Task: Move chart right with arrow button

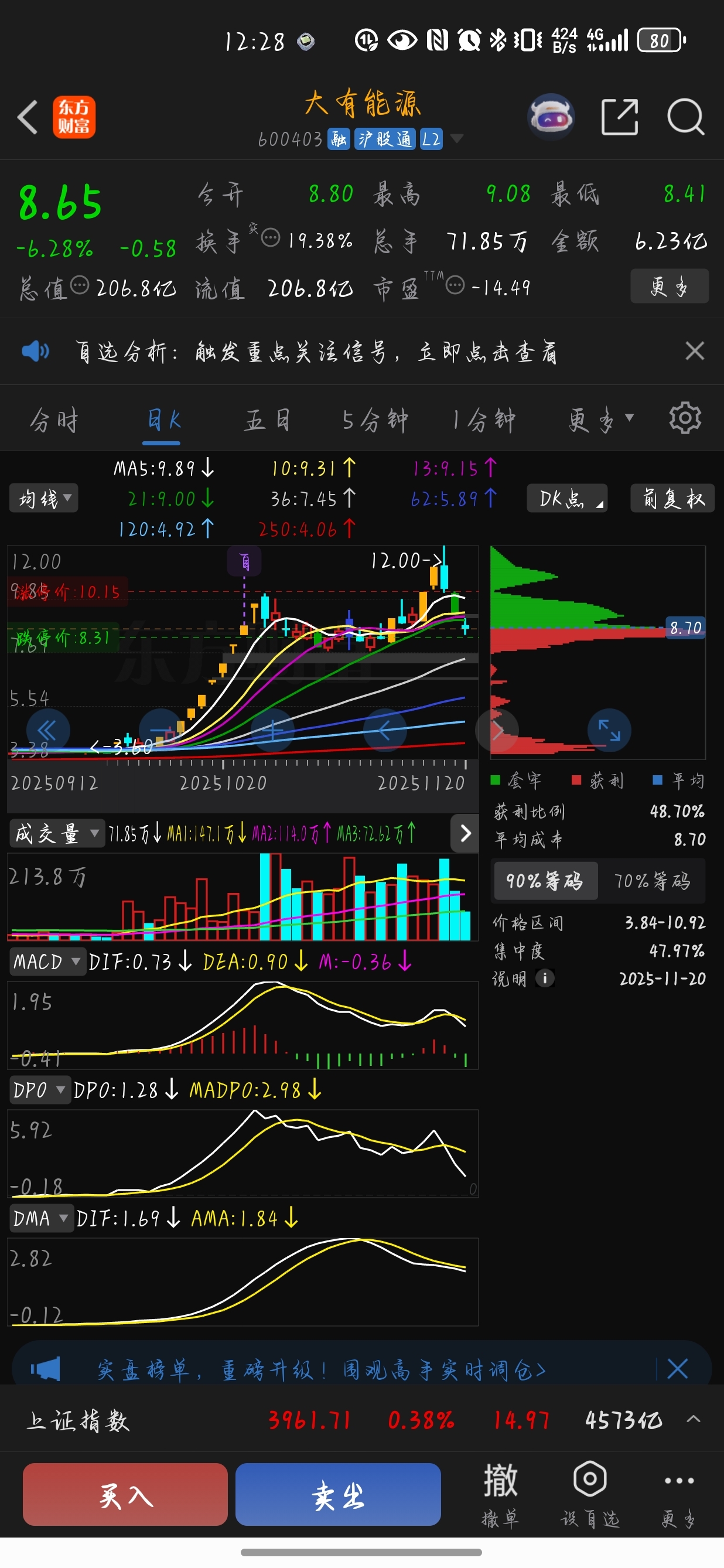Action: pyautogui.click(x=497, y=731)
